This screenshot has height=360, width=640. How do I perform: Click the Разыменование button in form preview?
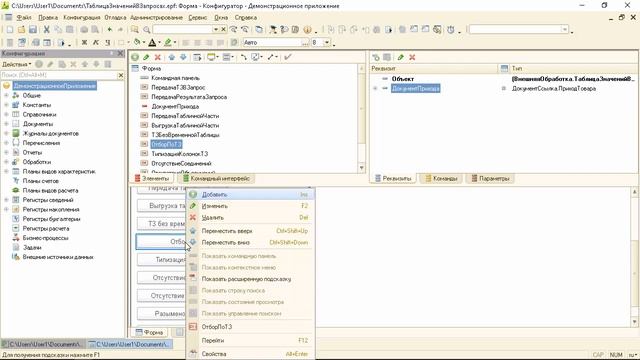click(x=161, y=314)
